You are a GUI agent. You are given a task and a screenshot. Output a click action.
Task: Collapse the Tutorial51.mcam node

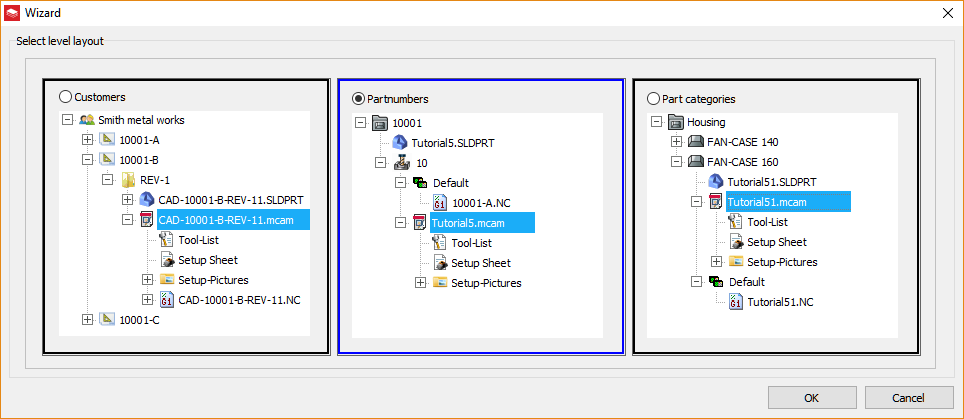[x=696, y=202]
